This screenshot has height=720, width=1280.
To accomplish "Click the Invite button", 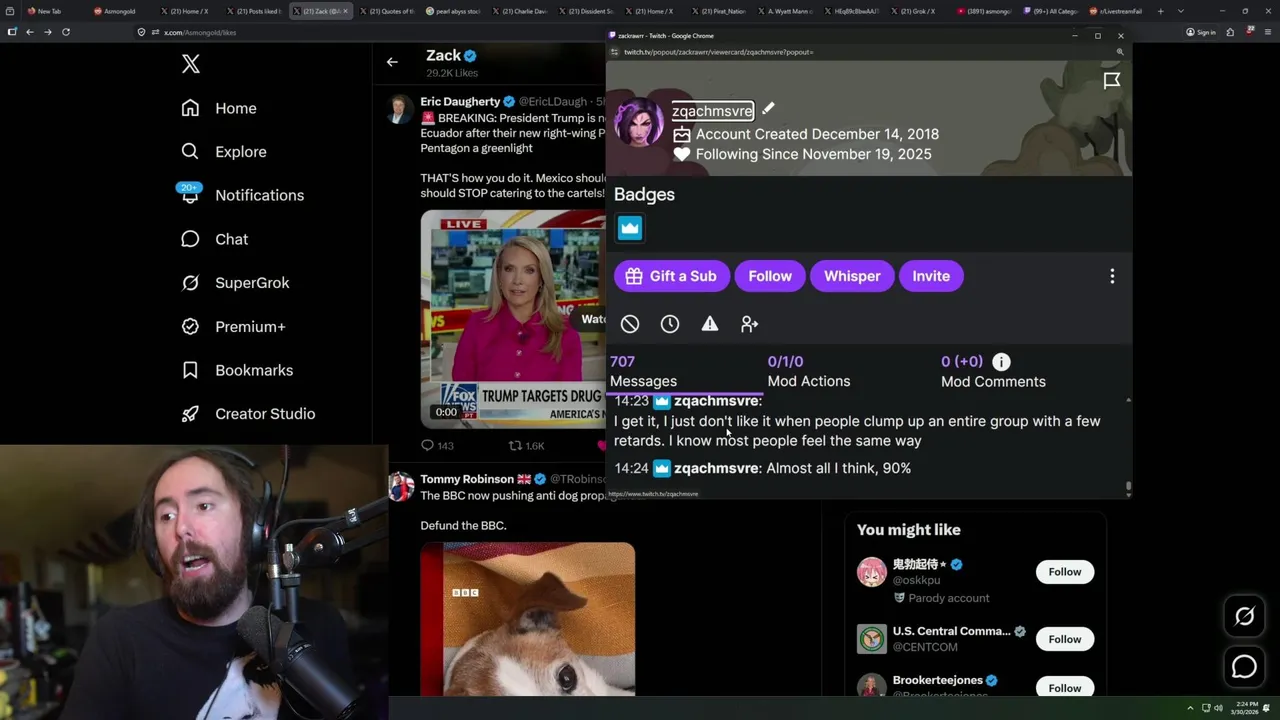I will click(x=931, y=276).
